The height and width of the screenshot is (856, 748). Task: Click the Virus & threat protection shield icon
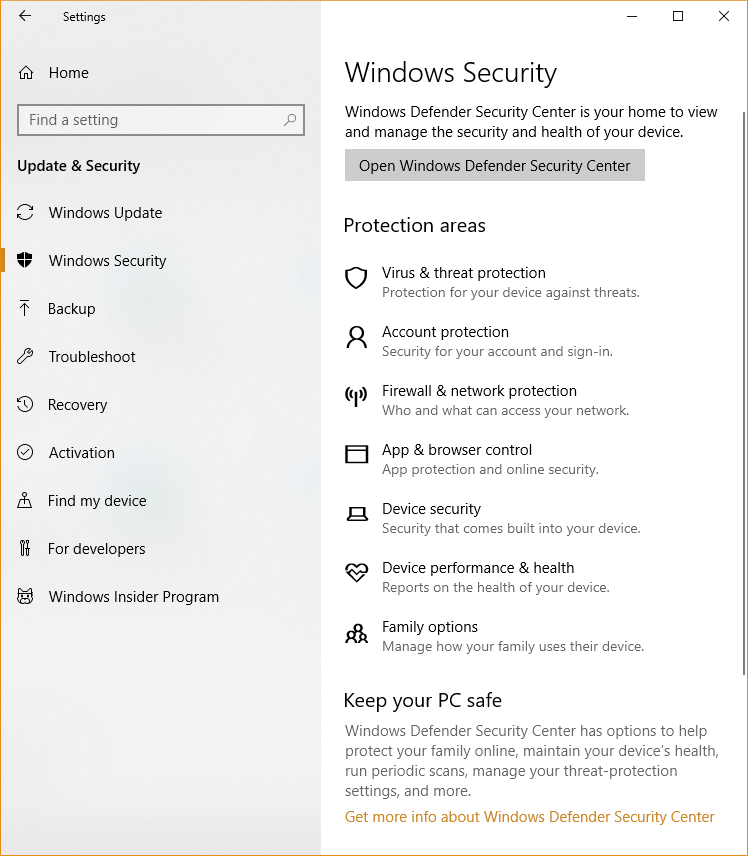[x=356, y=278]
